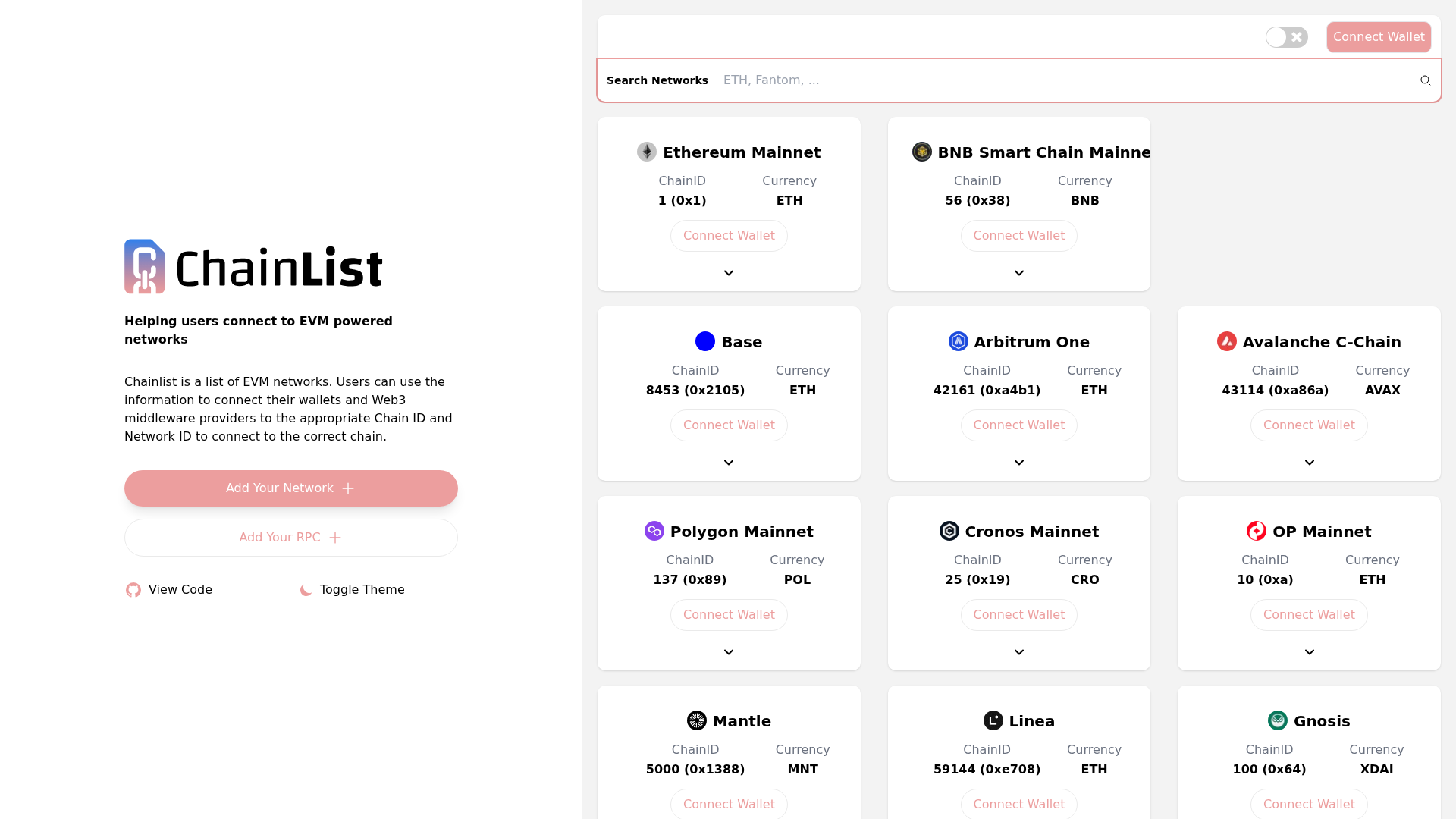1456x819 pixels.
Task: Connect wallet on Base card
Action: [729, 425]
